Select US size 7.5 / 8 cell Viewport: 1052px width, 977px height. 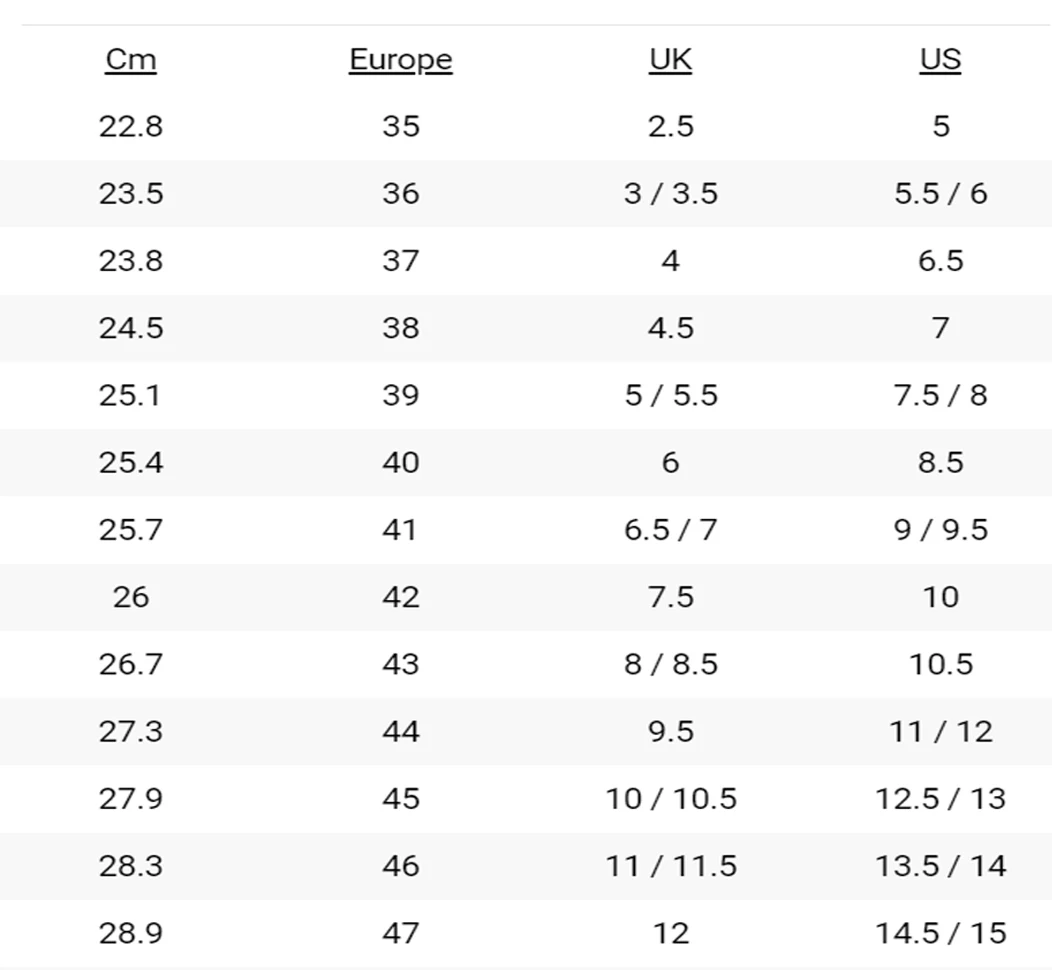click(x=940, y=395)
